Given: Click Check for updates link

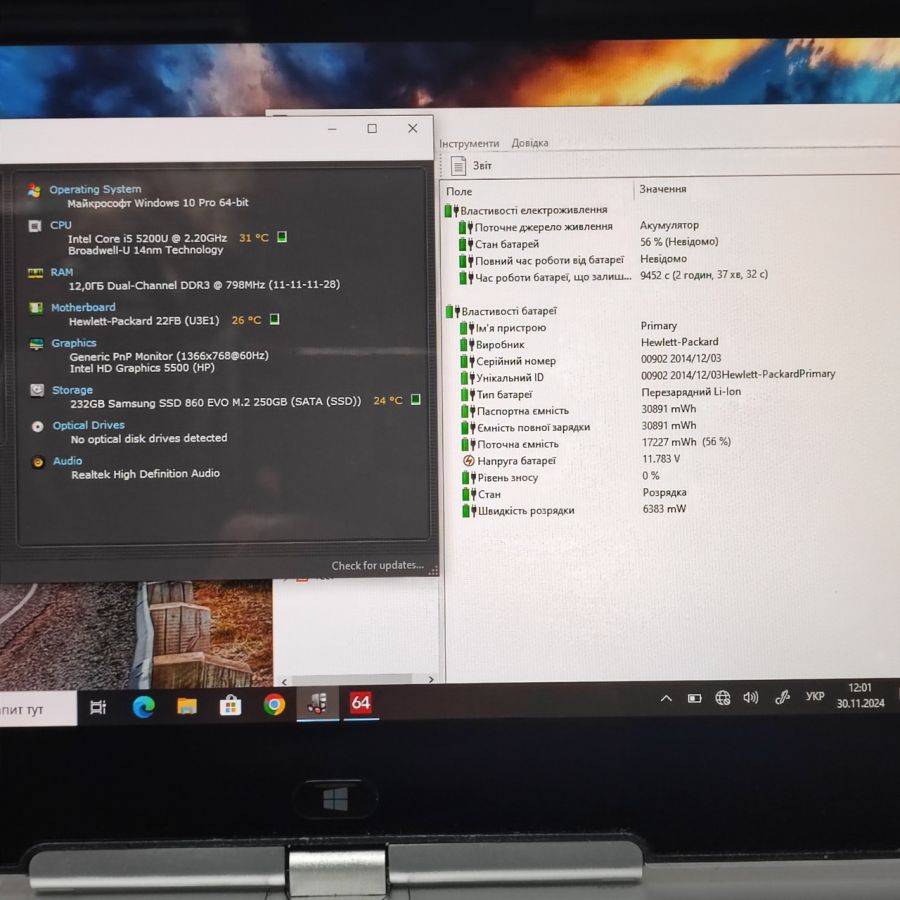Looking at the screenshot, I should (377, 565).
